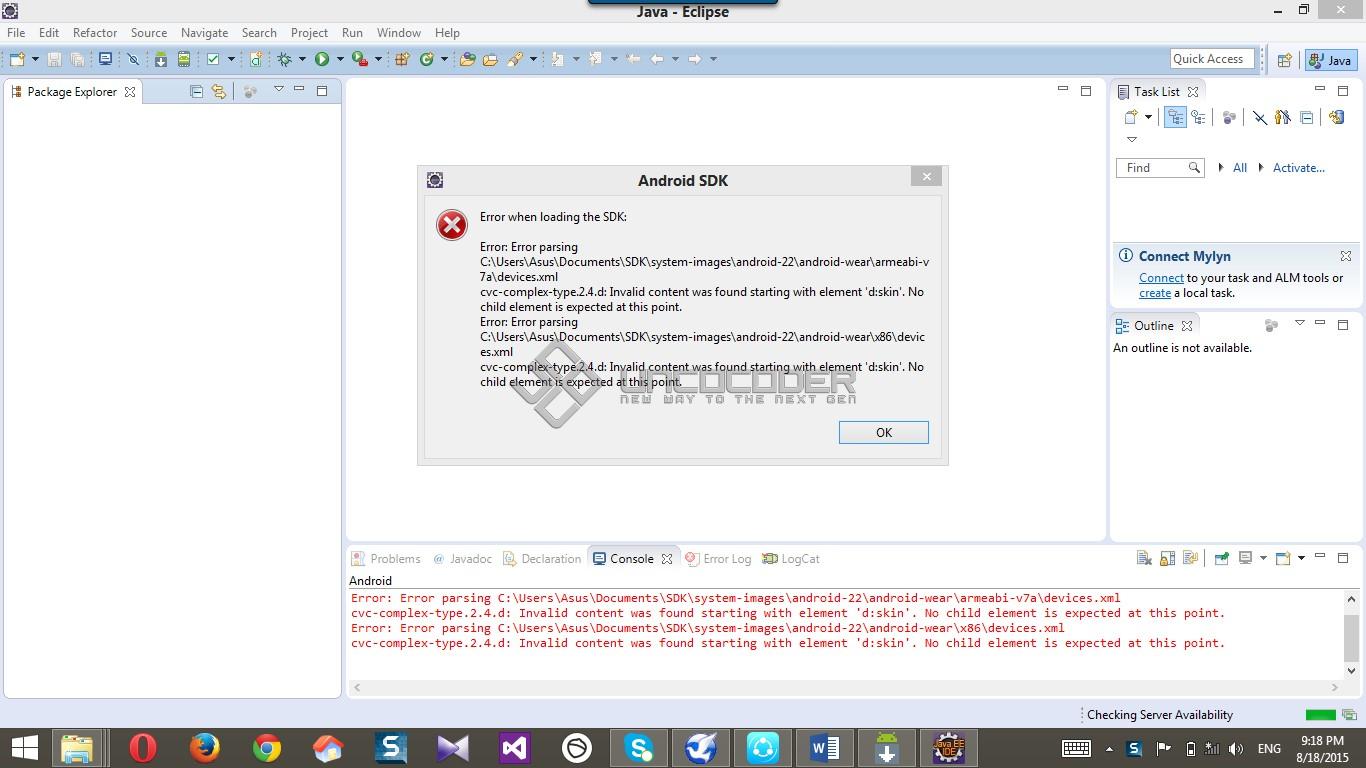Open the Android Virtual Device Manager icon
This screenshot has width=1366, height=768.
(184, 59)
